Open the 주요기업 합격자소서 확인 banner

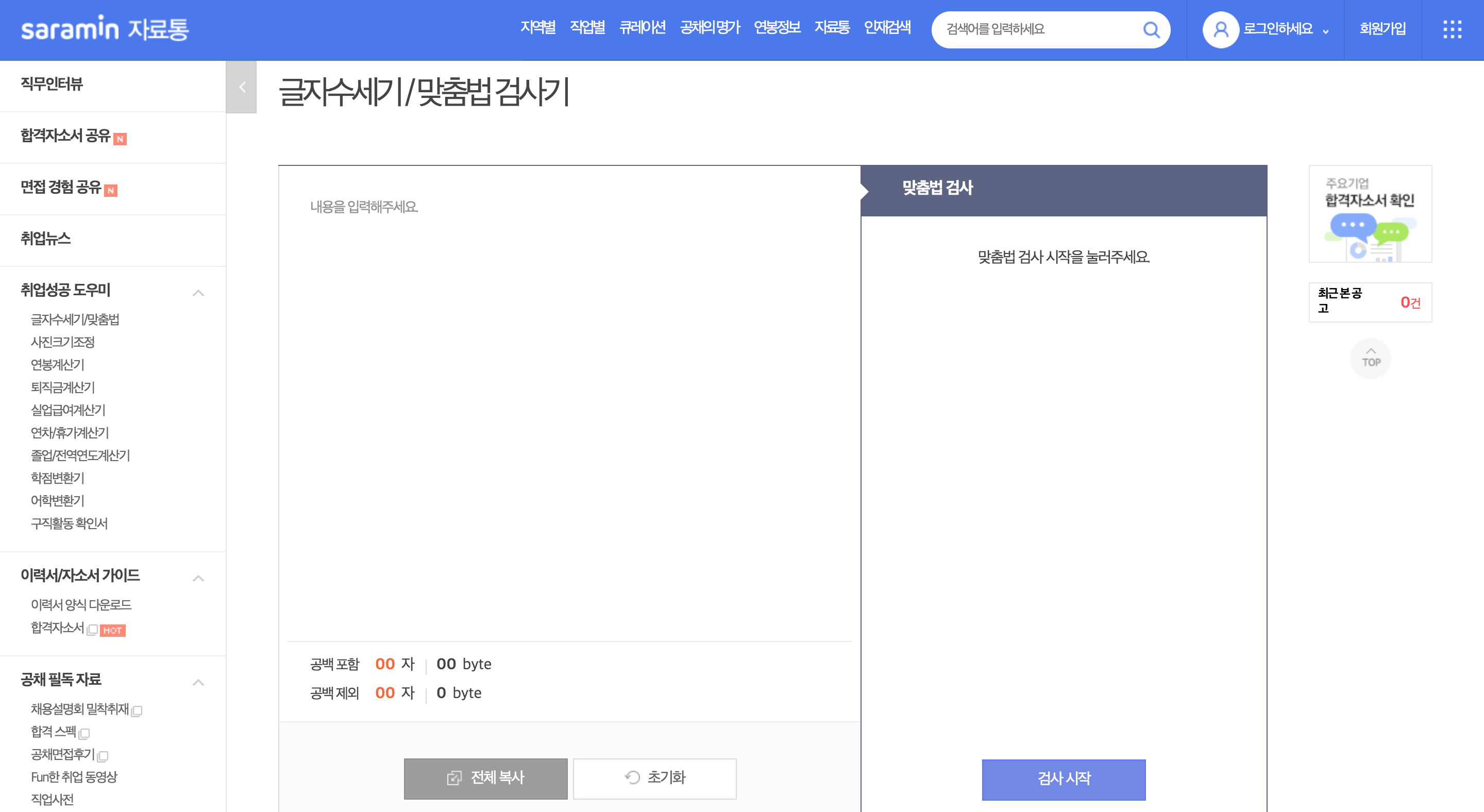pos(1370,214)
